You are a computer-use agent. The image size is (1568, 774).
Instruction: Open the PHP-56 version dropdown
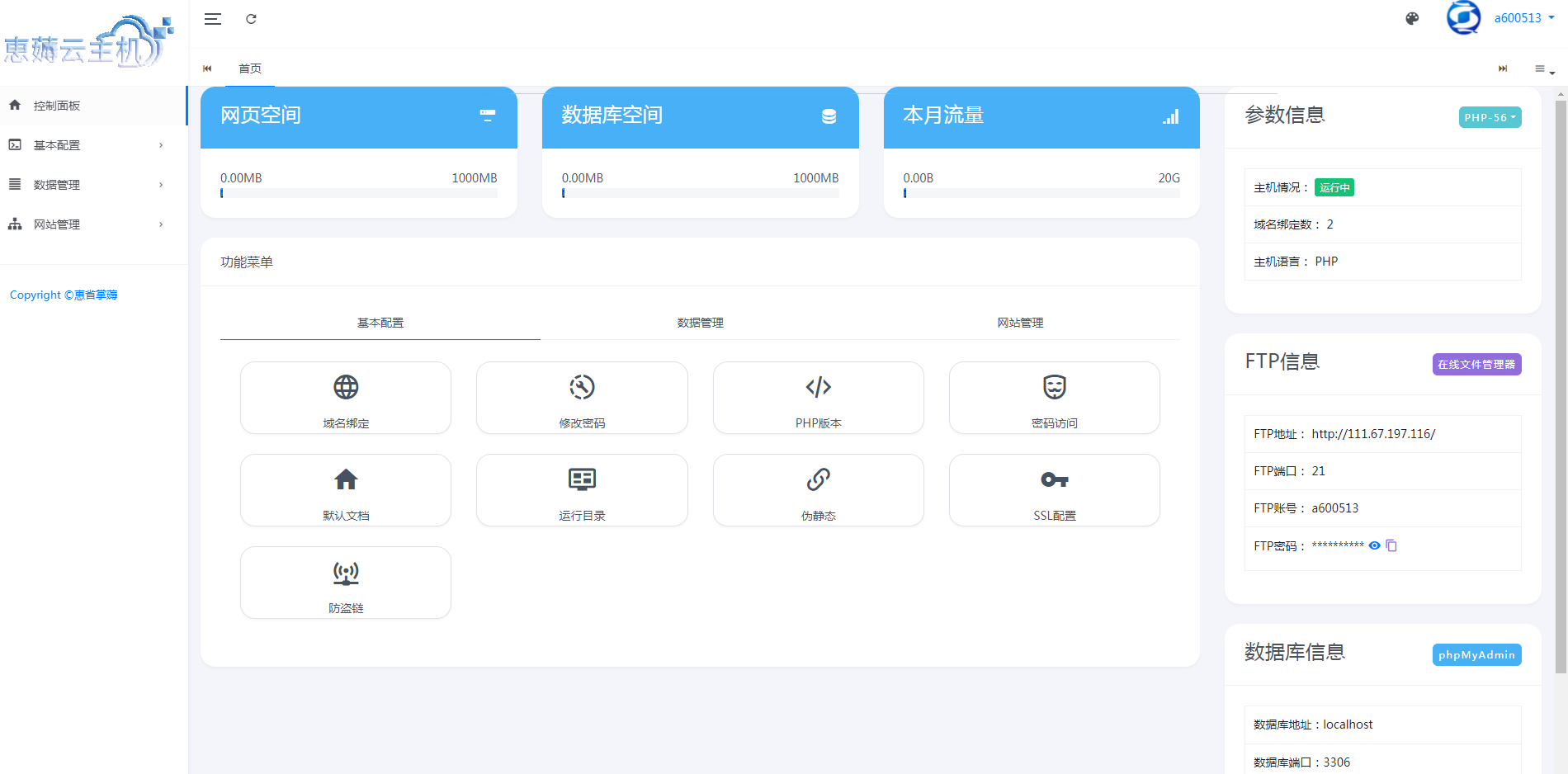[x=1490, y=117]
